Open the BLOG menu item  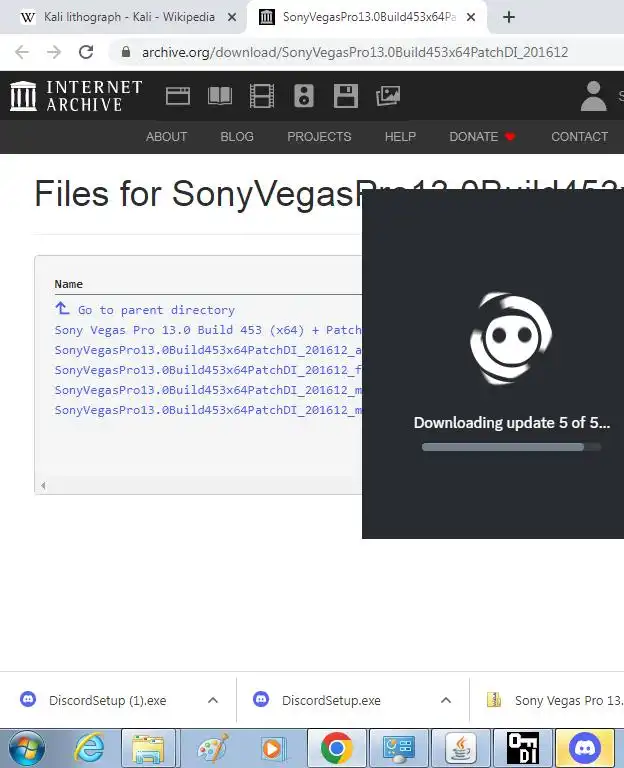(x=237, y=137)
